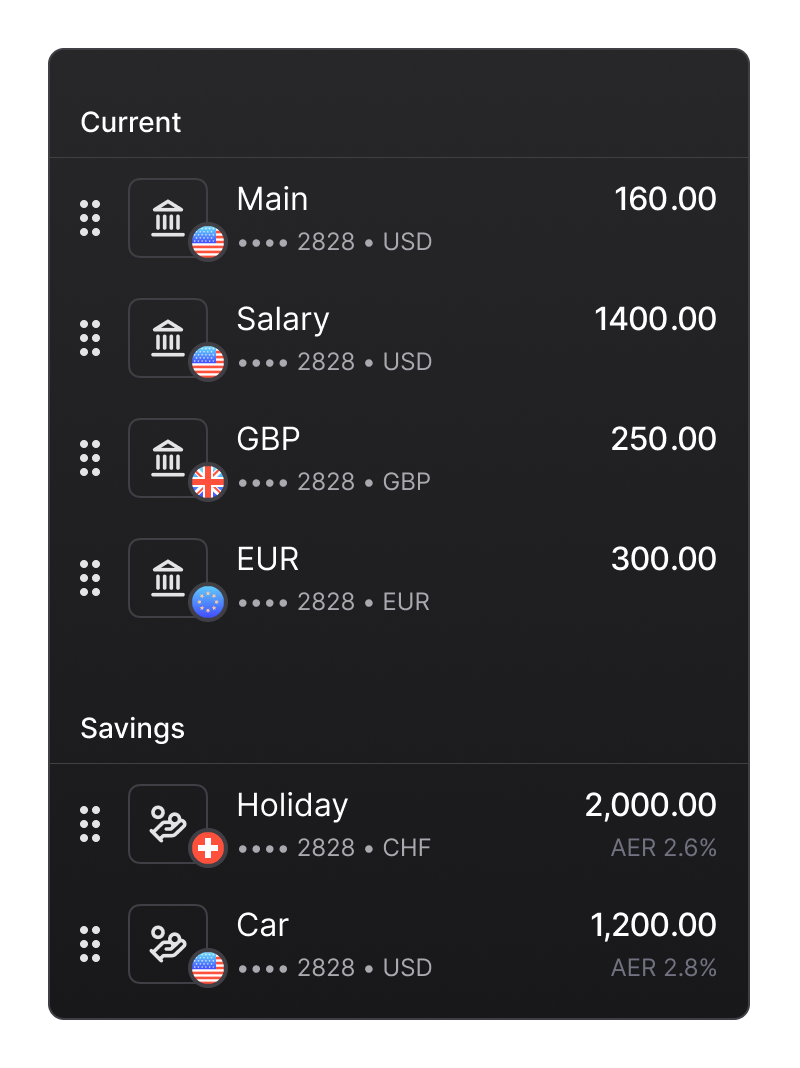Click the Holiday savings hand icon
This screenshot has width=800, height=1068.
point(168,824)
